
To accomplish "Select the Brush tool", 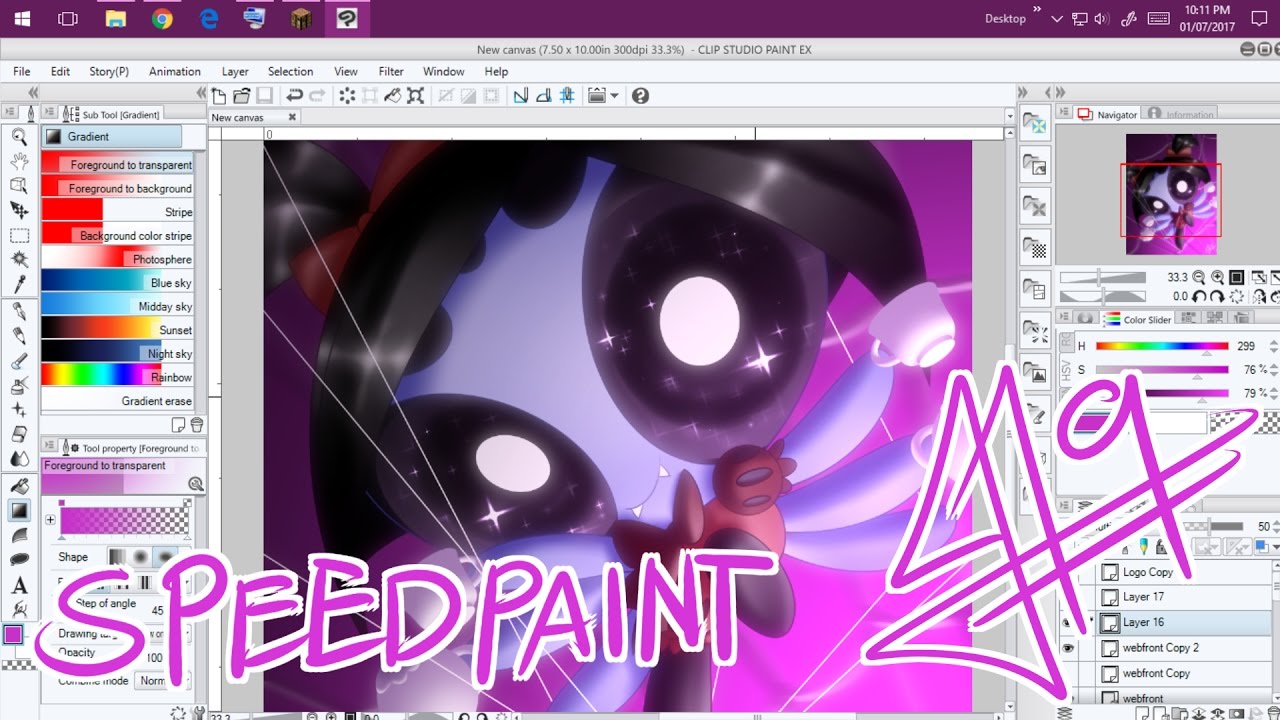I will coord(19,361).
